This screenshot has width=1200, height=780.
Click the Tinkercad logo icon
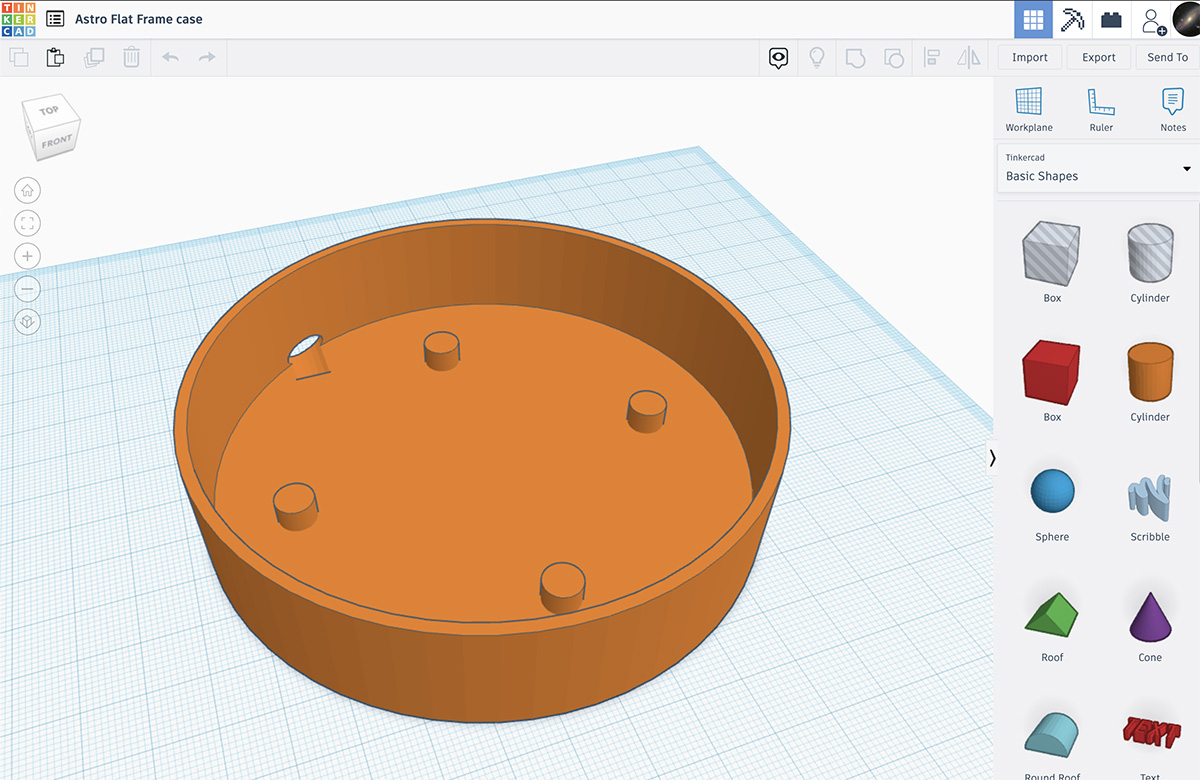point(18,19)
